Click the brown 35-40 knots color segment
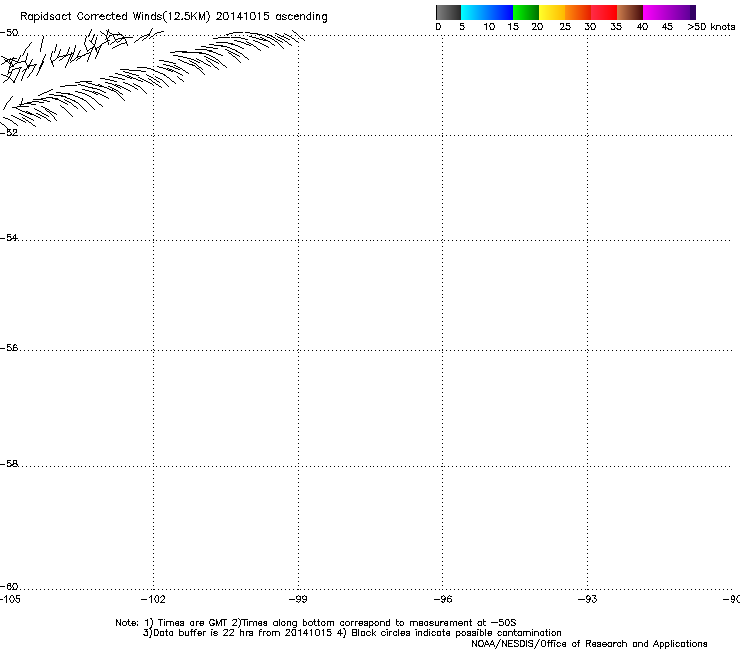 pyautogui.click(x=630, y=12)
